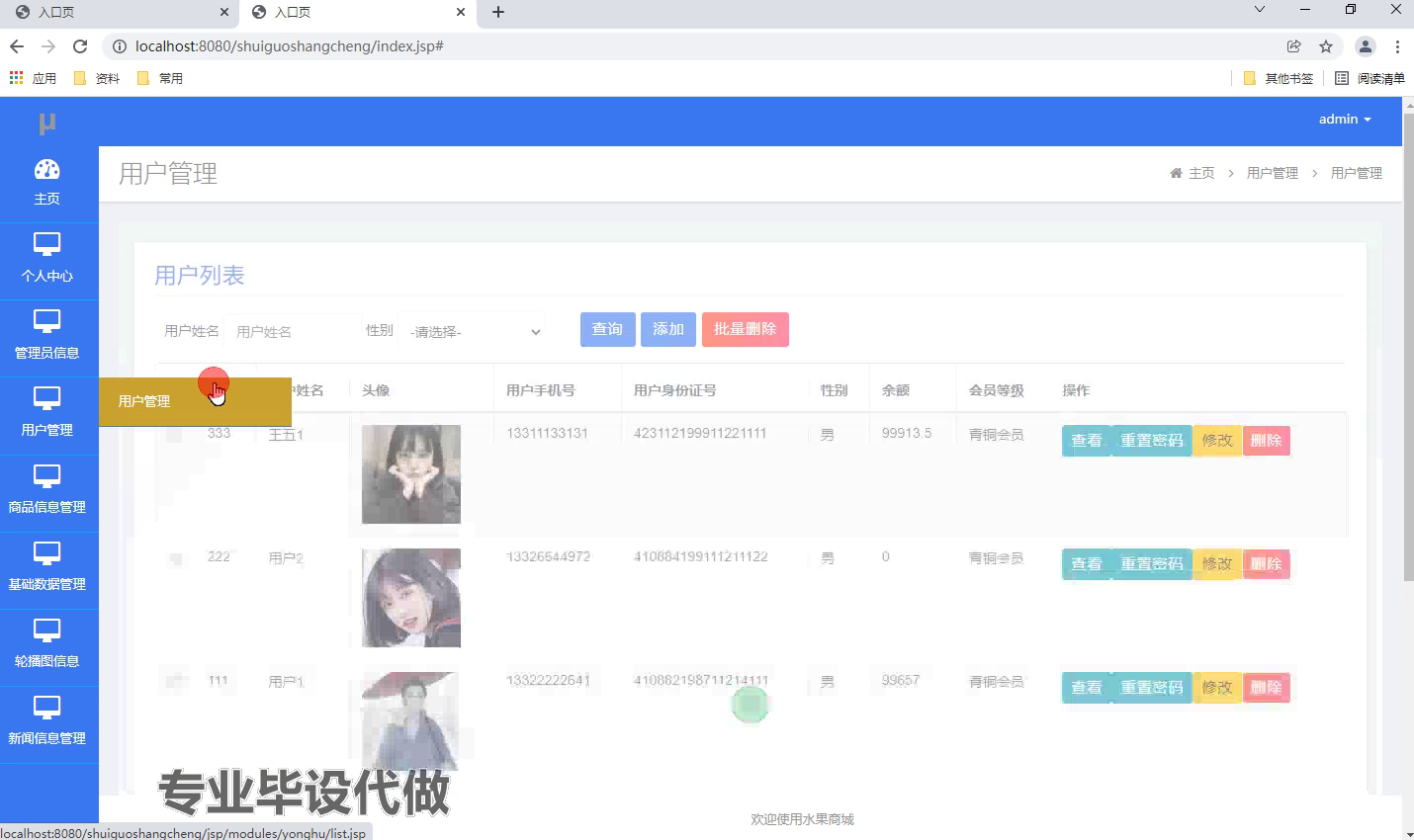Select 用户管理 in the flyout submenu
Image resolution: width=1414 pixels, height=840 pixels.
[195, 401]
